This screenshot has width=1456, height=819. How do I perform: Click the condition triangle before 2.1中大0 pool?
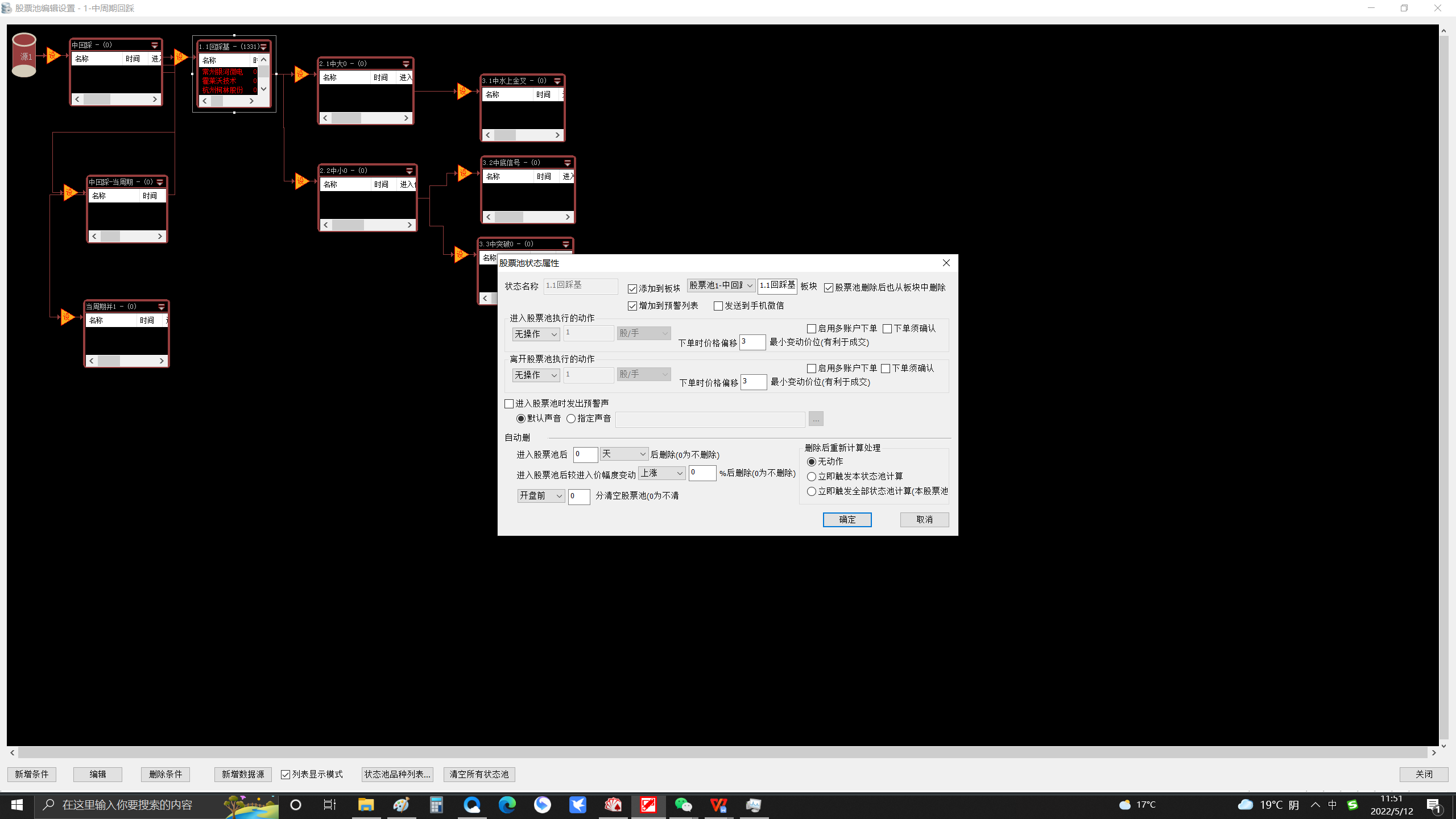point(301,74)
